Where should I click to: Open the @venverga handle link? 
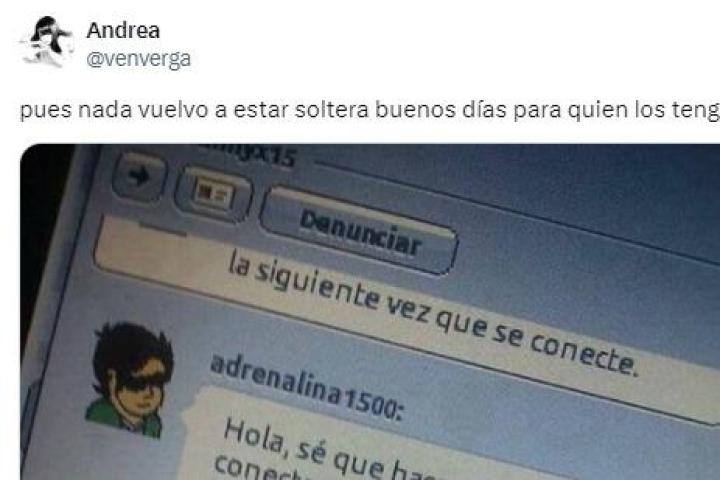pyautogui.click(x=139, y=59)
